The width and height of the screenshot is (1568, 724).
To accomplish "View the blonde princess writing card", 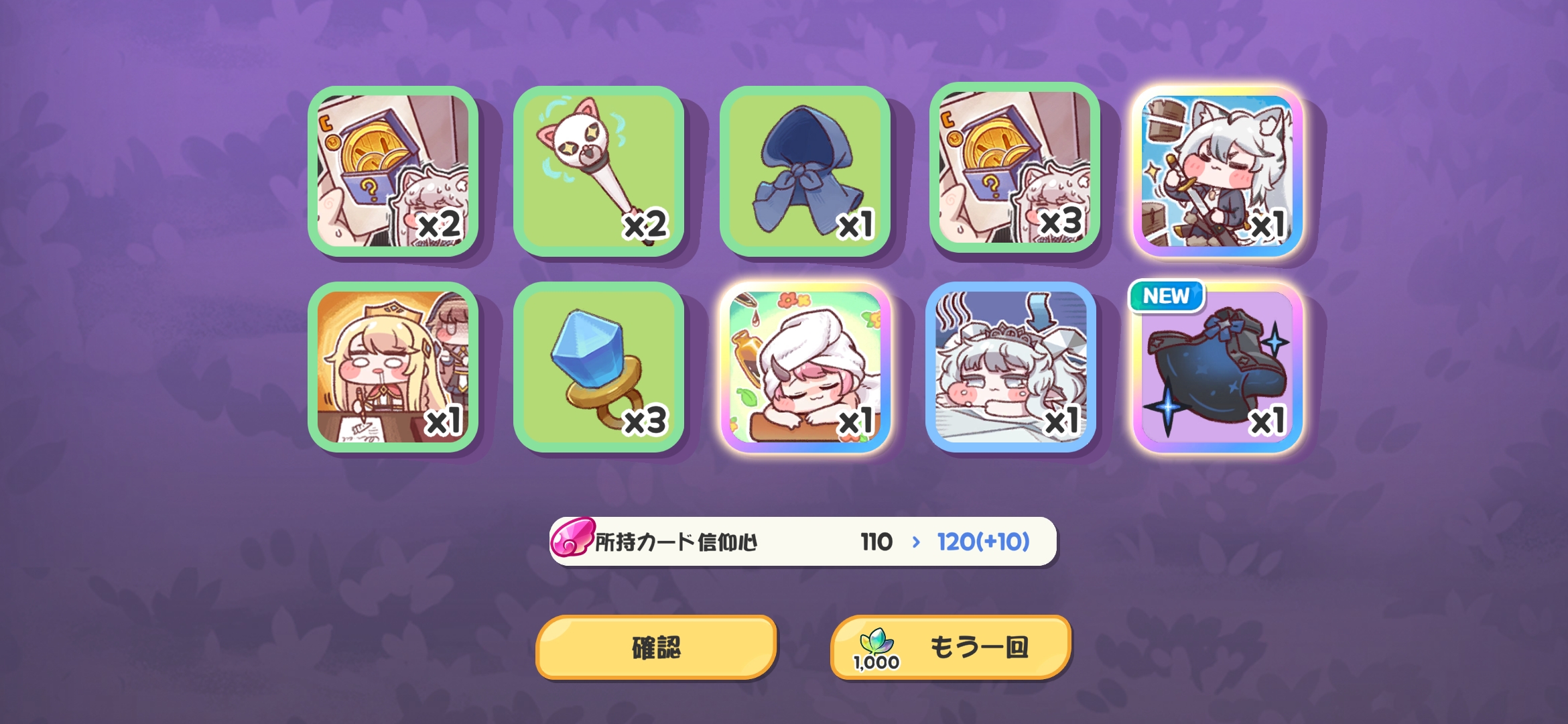I will 393,367.
